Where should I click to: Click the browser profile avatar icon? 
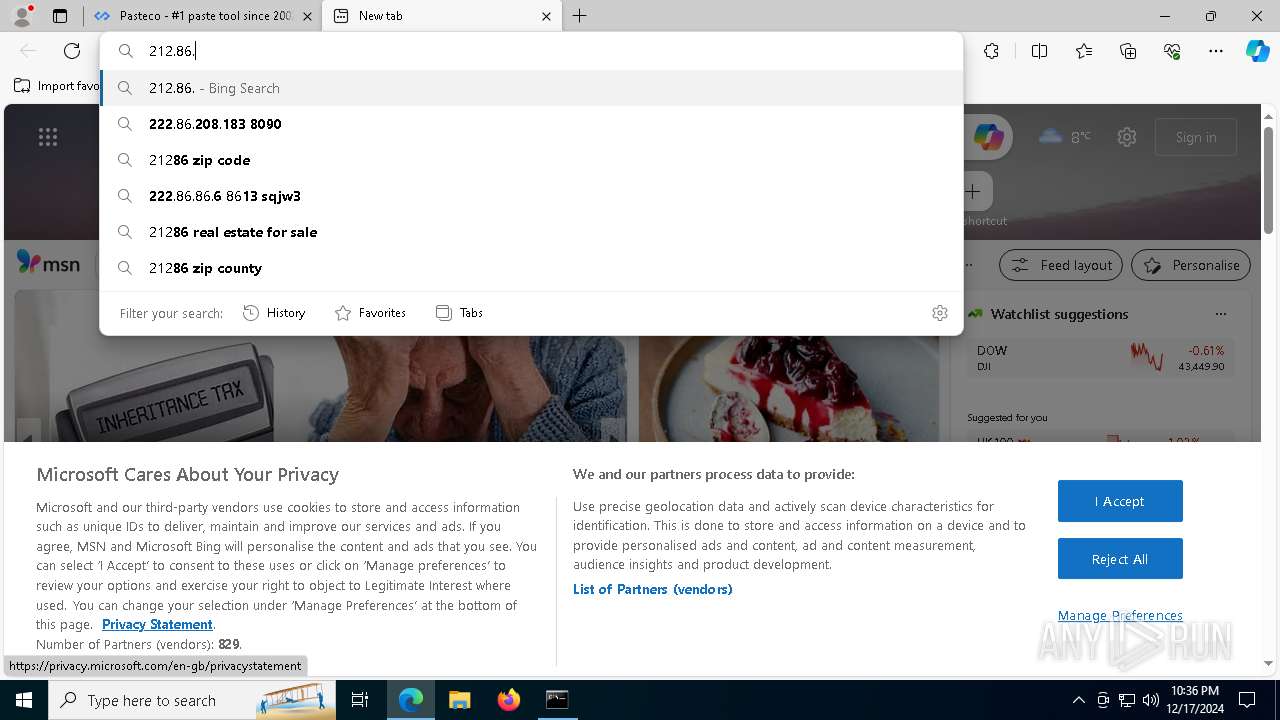22,16
